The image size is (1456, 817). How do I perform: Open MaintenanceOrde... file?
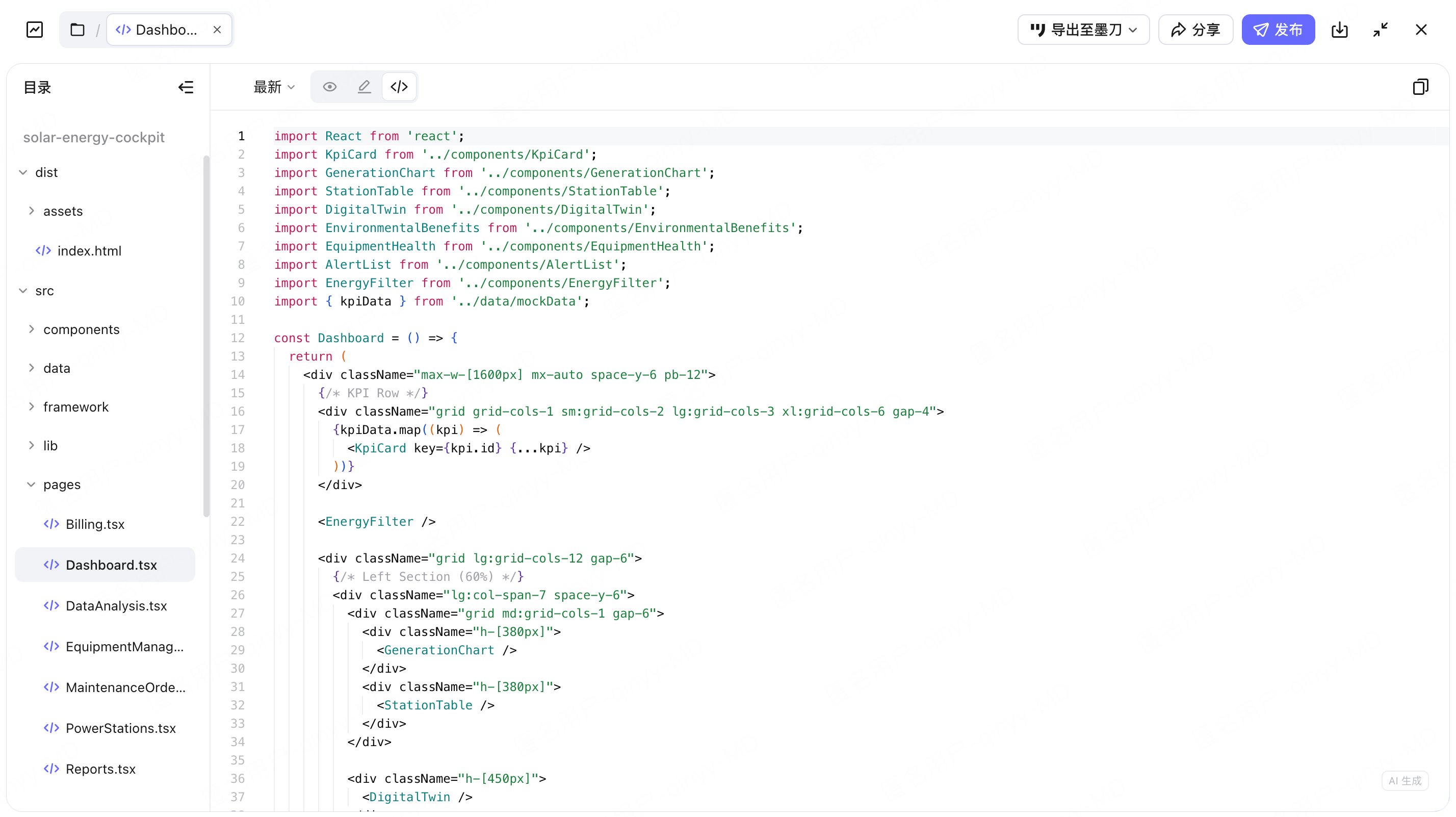click(x=125, y=687)
